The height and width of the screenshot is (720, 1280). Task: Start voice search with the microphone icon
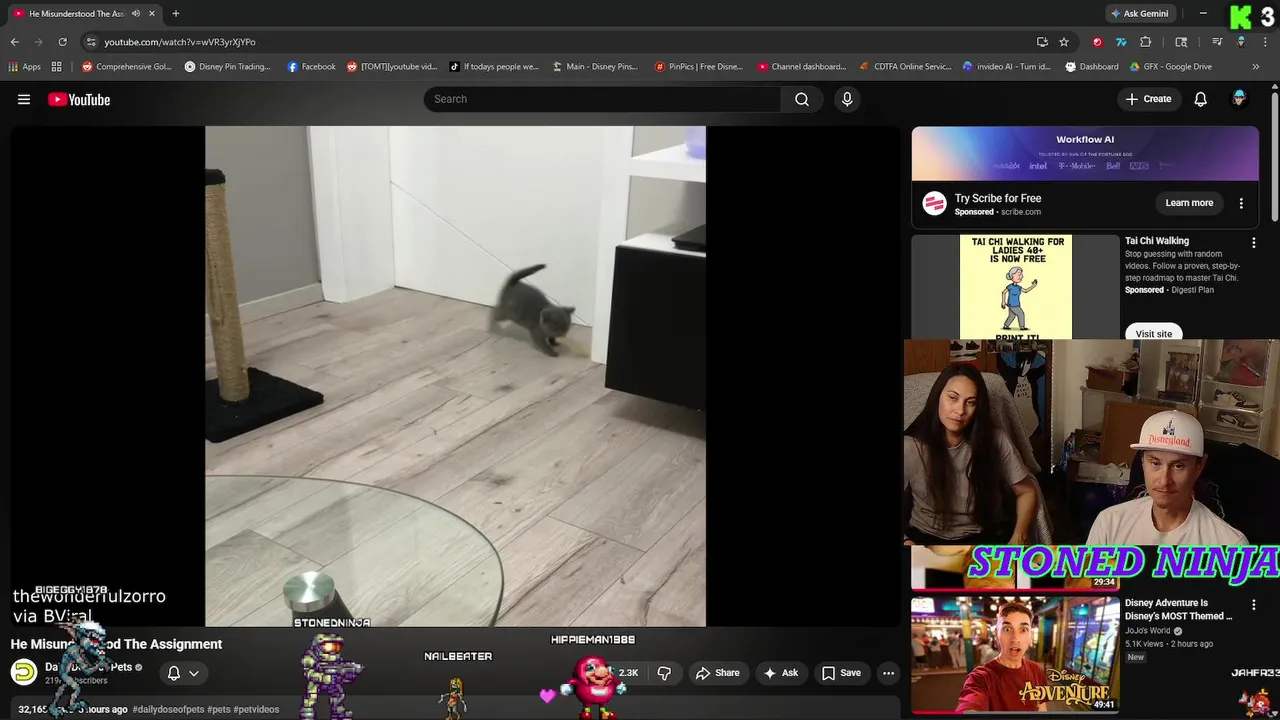(x=847, y=99)
